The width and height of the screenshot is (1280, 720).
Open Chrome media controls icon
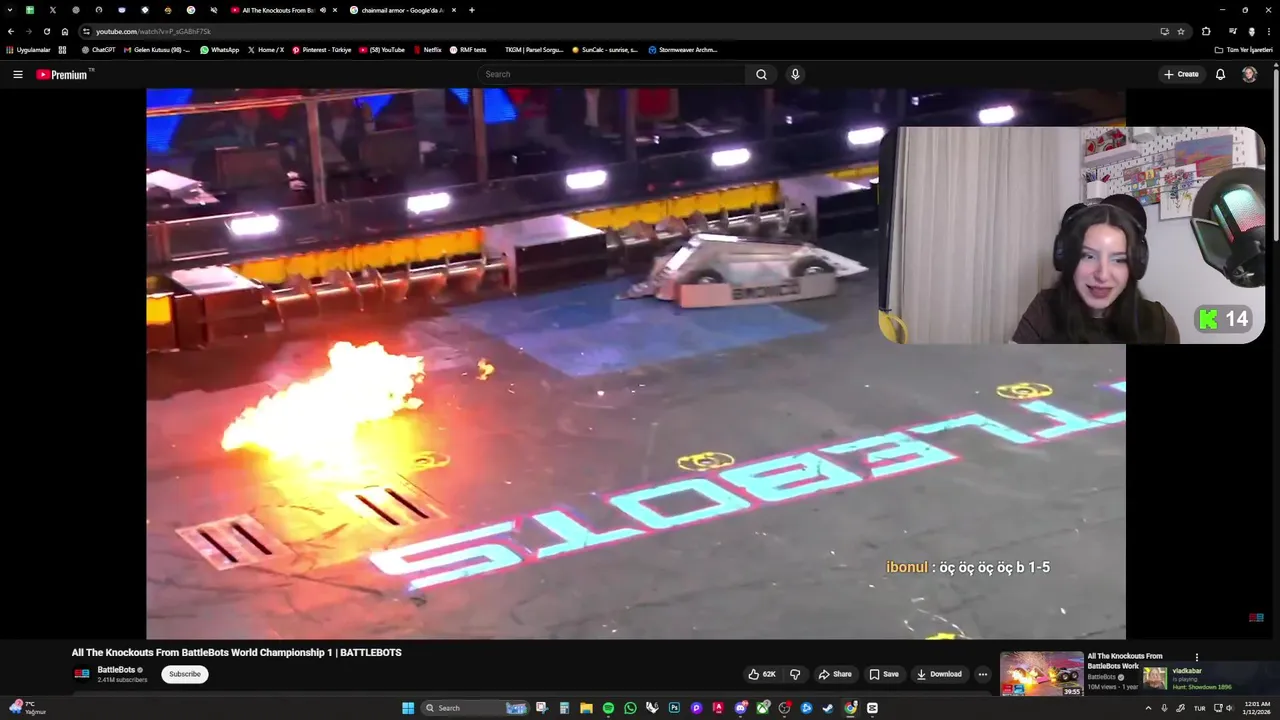pos(1233,31)
